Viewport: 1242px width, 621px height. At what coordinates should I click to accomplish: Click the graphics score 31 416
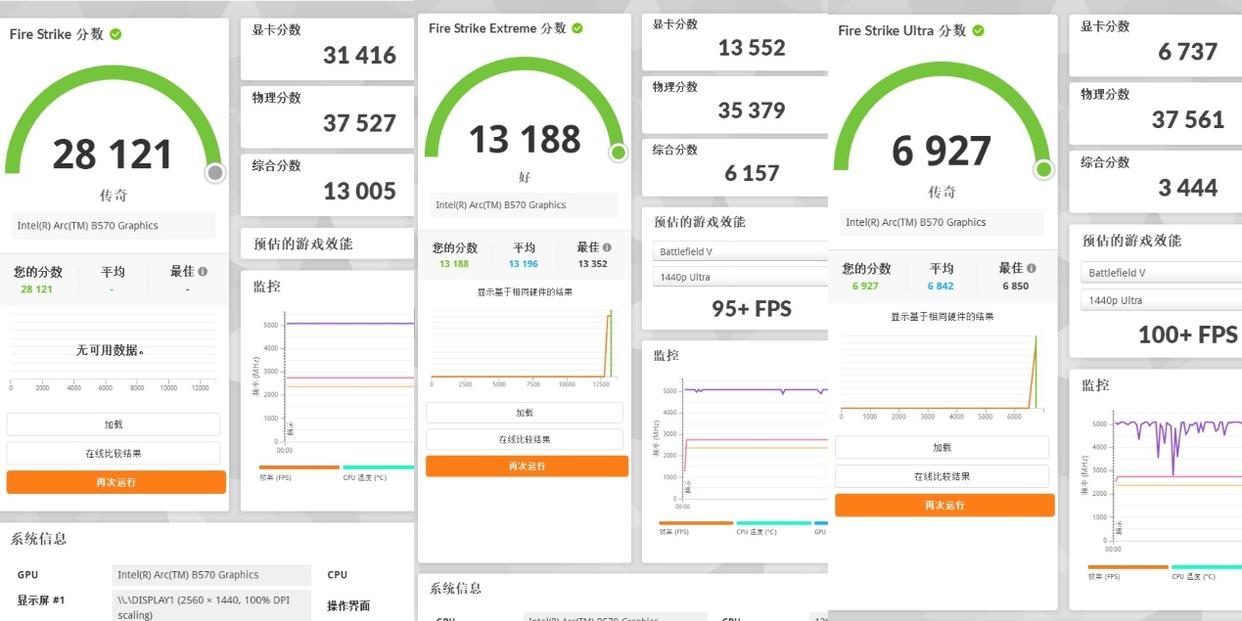[360, 55]
